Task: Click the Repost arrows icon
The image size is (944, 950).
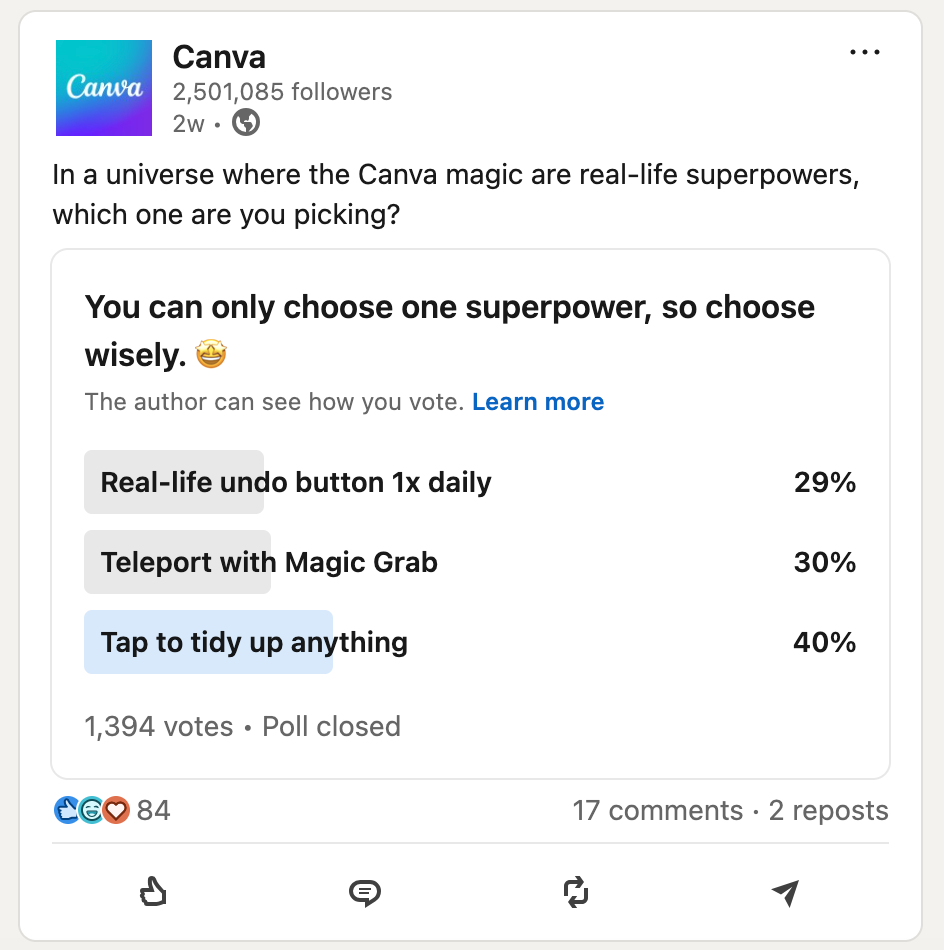Action: pyautogui.click(x=578, y=893)
